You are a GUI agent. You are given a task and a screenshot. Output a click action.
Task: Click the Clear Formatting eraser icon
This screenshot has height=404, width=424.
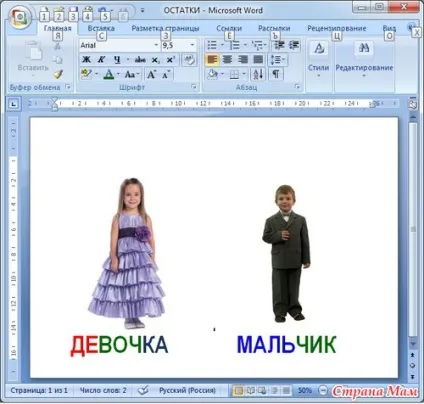[189, 60]
